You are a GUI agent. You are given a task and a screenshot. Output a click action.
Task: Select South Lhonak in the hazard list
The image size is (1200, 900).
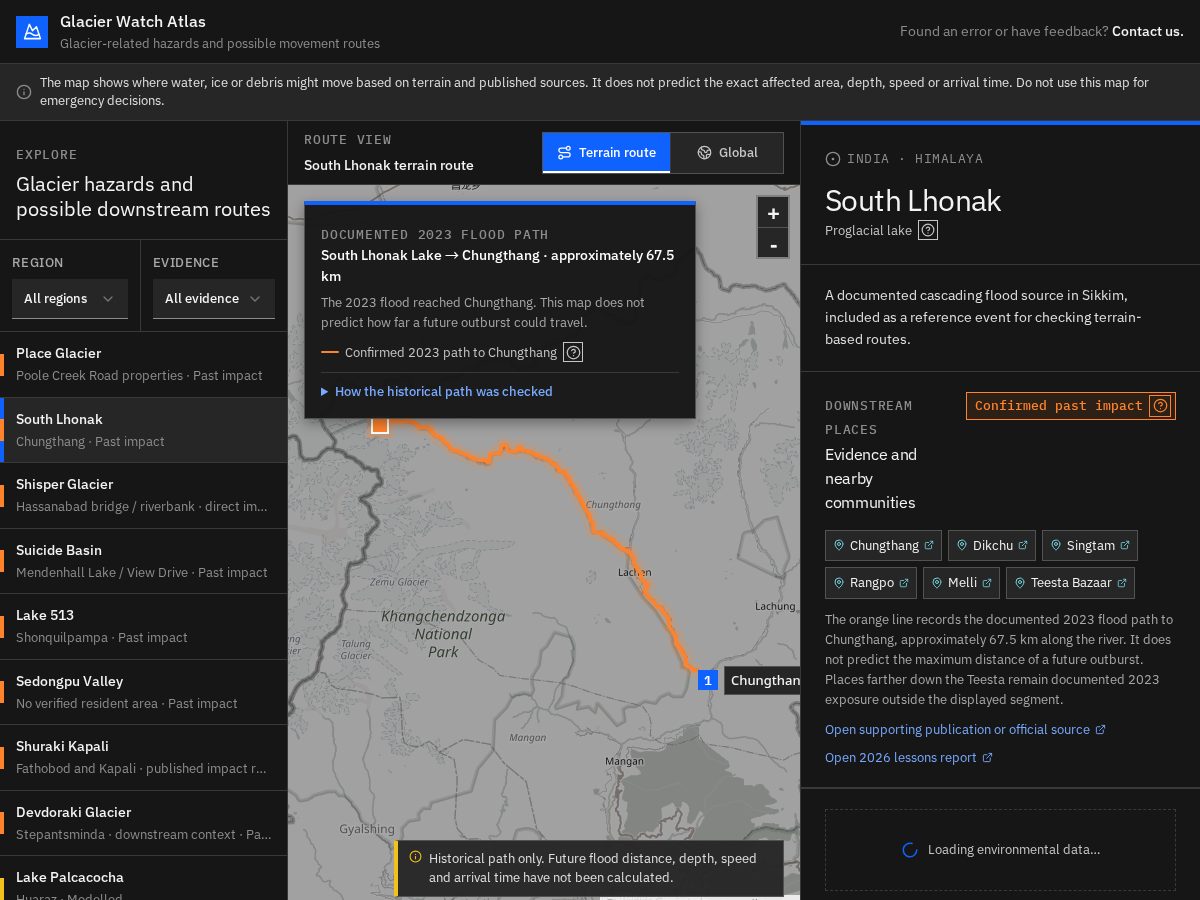143,430
